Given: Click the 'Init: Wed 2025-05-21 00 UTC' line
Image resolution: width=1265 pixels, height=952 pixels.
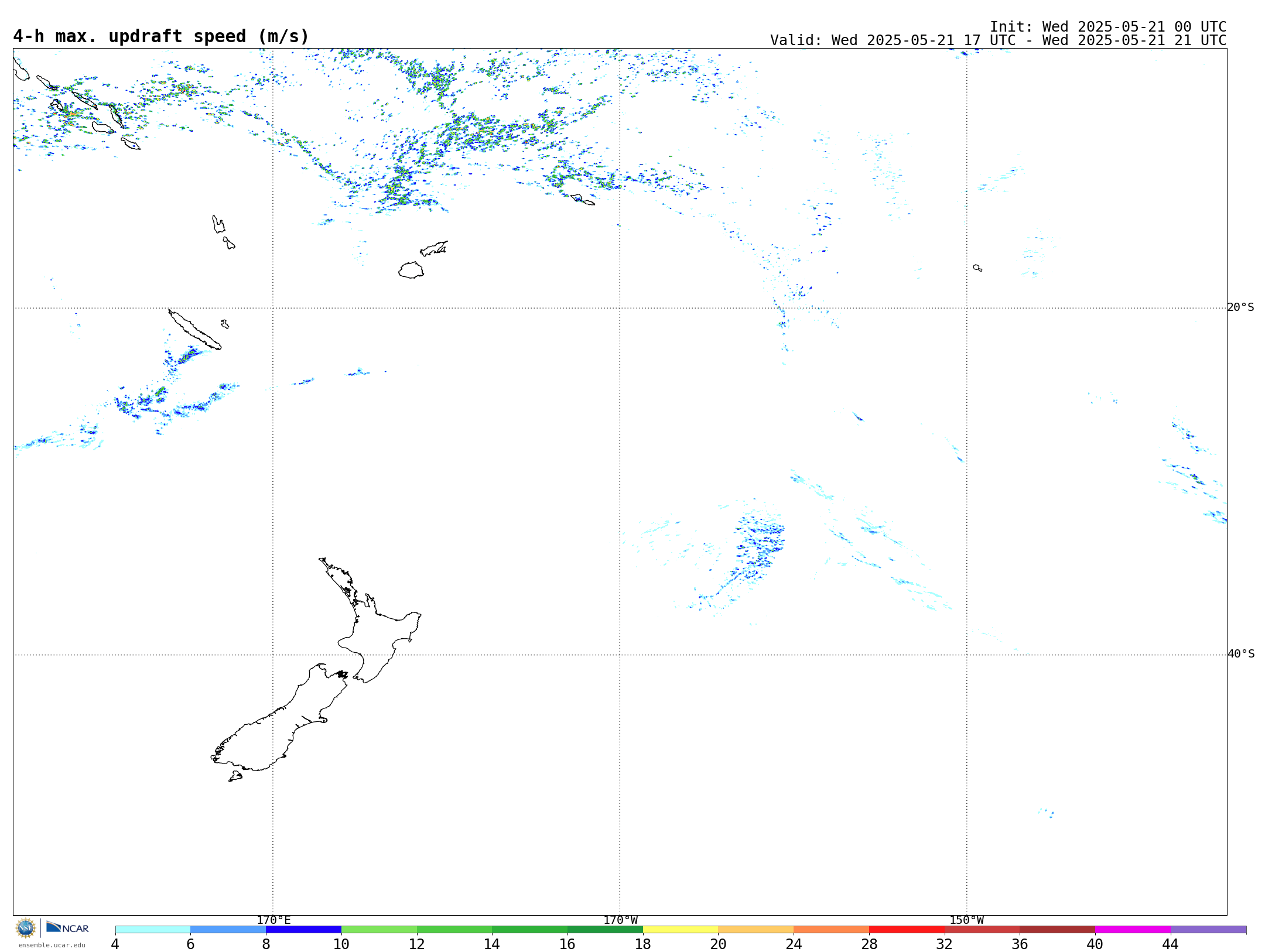Looking at the screenshot, I should click(x=1108, y=27).
